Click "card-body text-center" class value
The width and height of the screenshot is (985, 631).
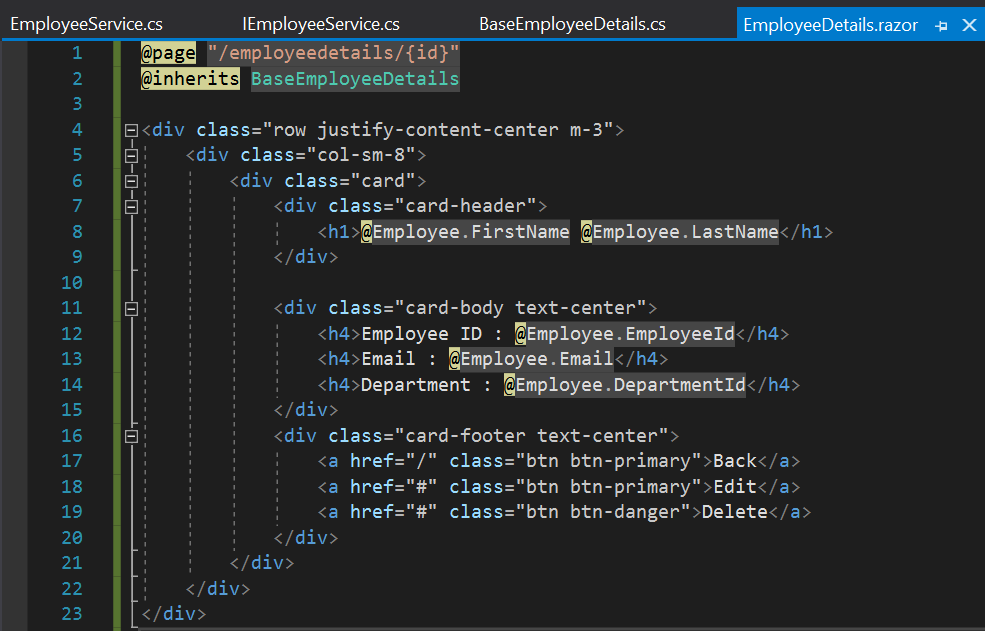[x=520, y=308]
